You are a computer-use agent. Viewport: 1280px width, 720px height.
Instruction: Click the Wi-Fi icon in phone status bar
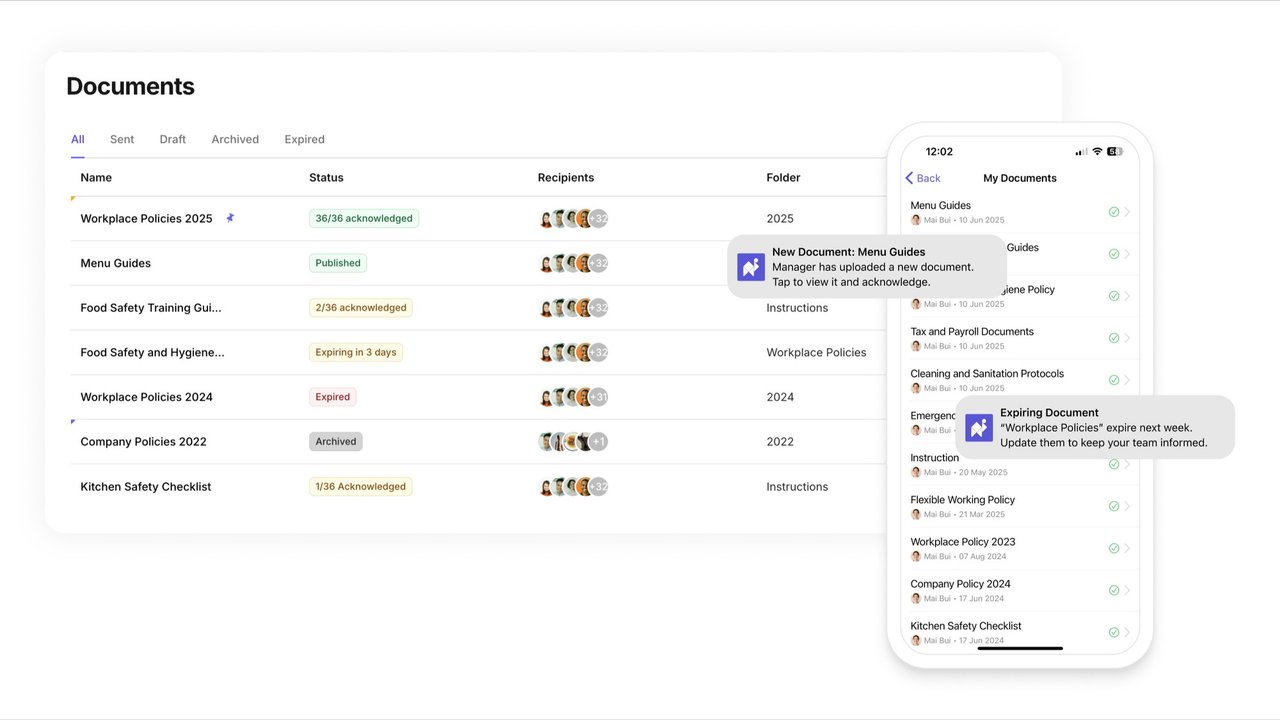(x=1097, y=152)
